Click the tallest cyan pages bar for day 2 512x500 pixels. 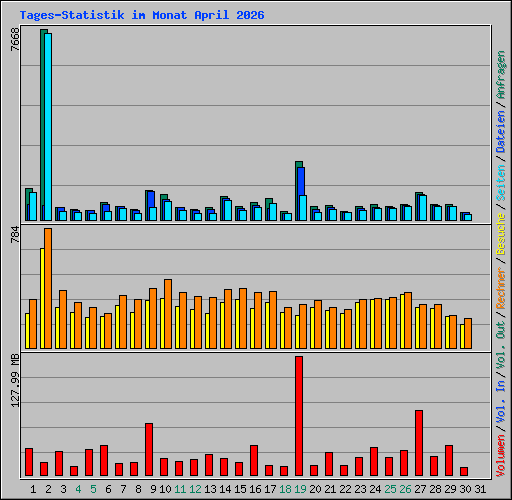[48, 127]
